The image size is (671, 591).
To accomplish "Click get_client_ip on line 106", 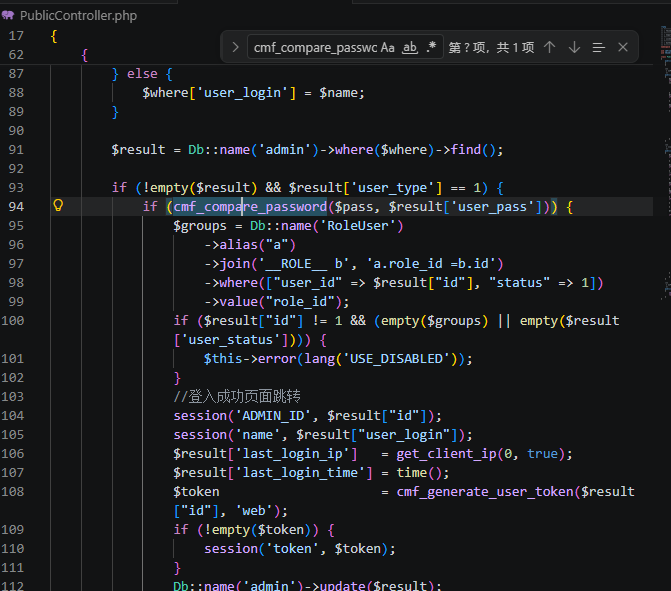I will click(446, 454).
